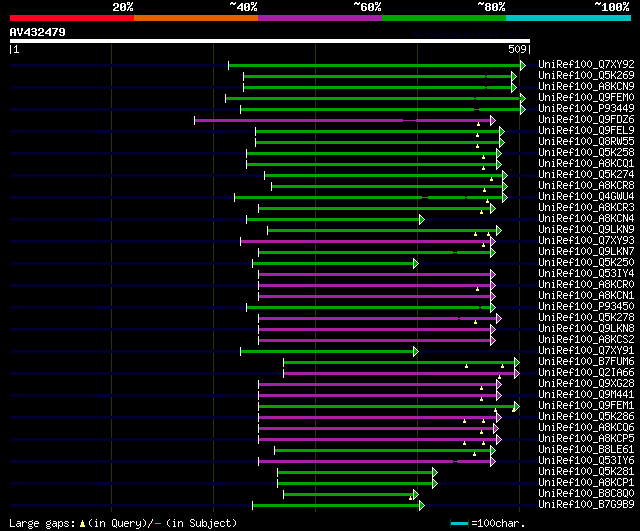
Task: Click the yellow query gap marker in the legend
Action: (x=82, y=524)
